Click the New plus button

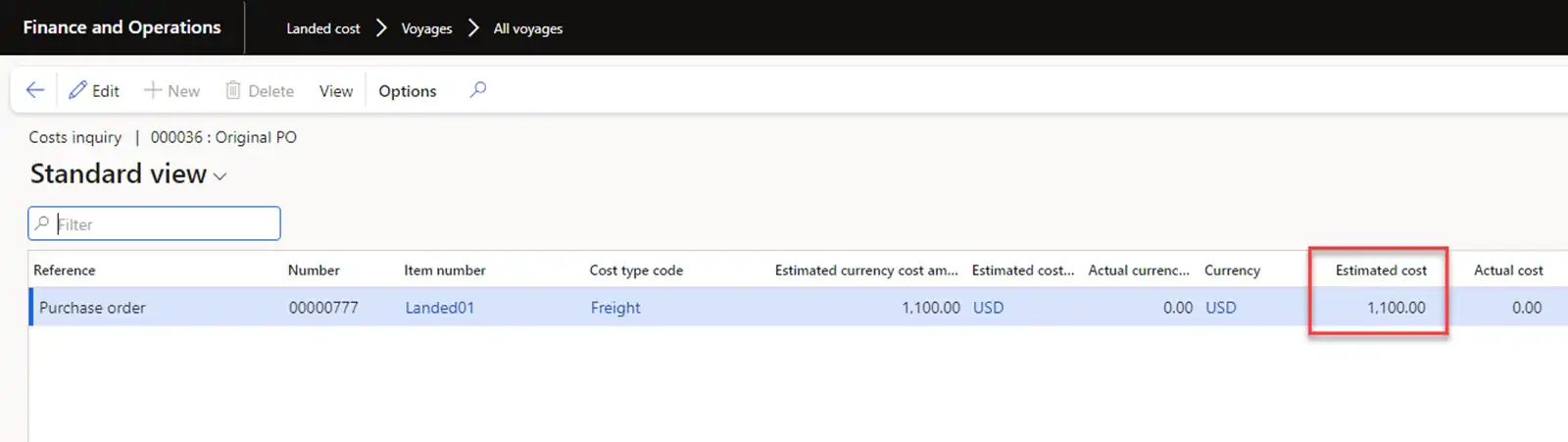tap(171, 90)
